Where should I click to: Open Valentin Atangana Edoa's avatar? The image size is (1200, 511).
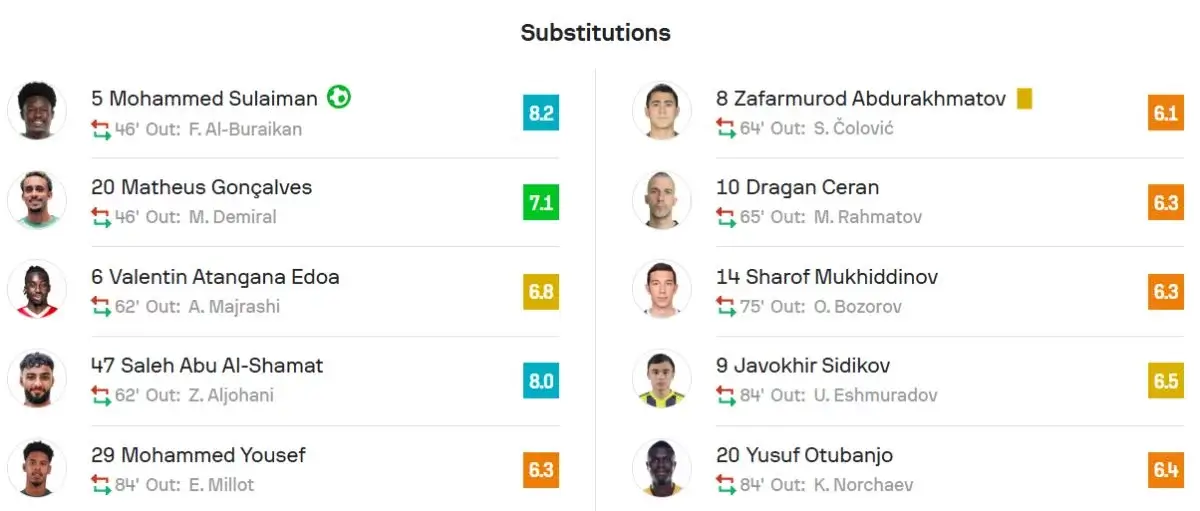click(x=37, y=289)
